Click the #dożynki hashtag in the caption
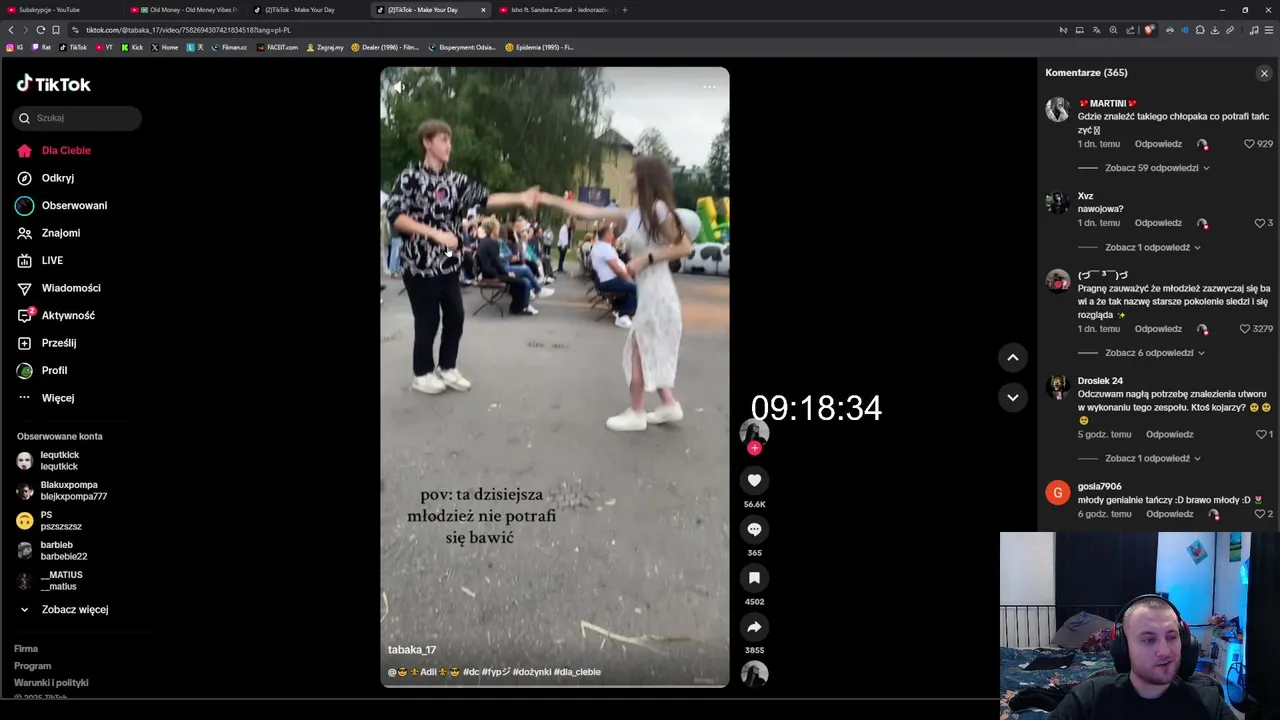 pos(531,672)
